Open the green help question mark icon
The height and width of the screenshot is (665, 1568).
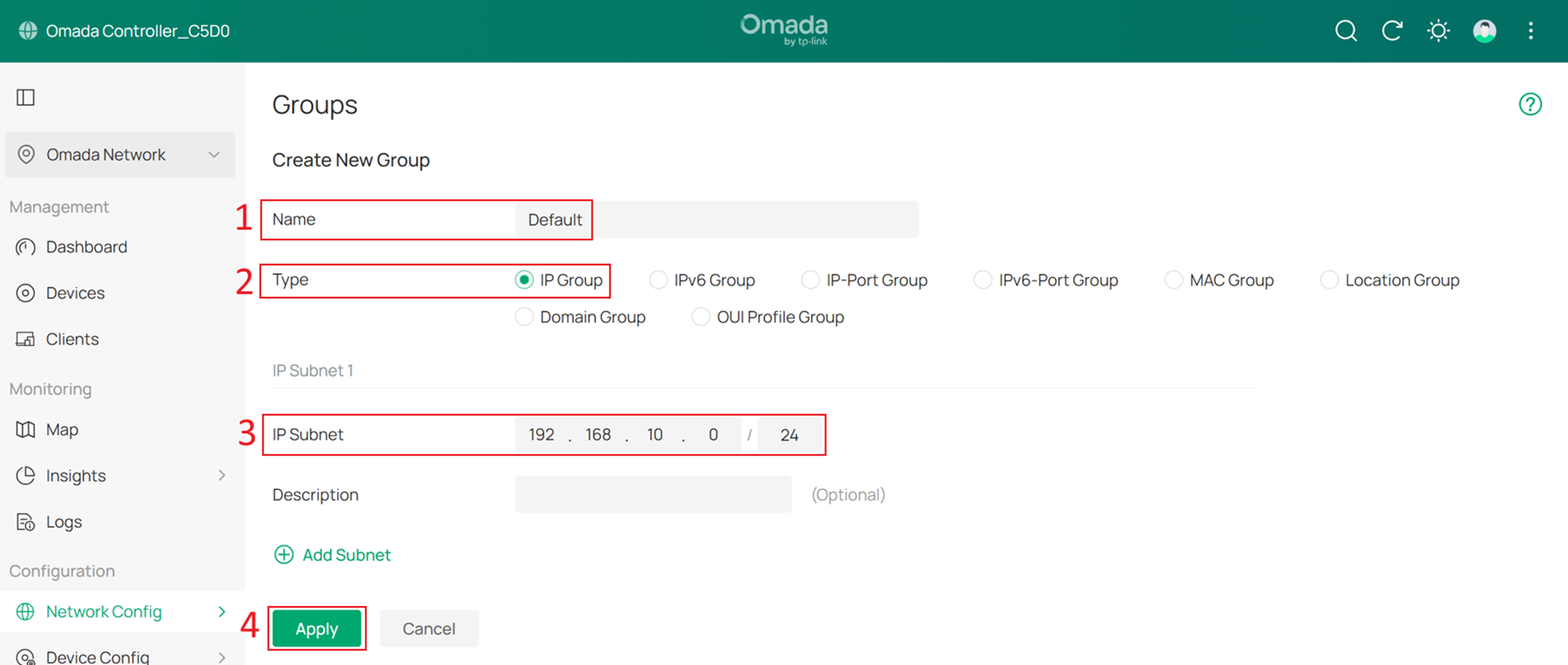click(1530, 104)
